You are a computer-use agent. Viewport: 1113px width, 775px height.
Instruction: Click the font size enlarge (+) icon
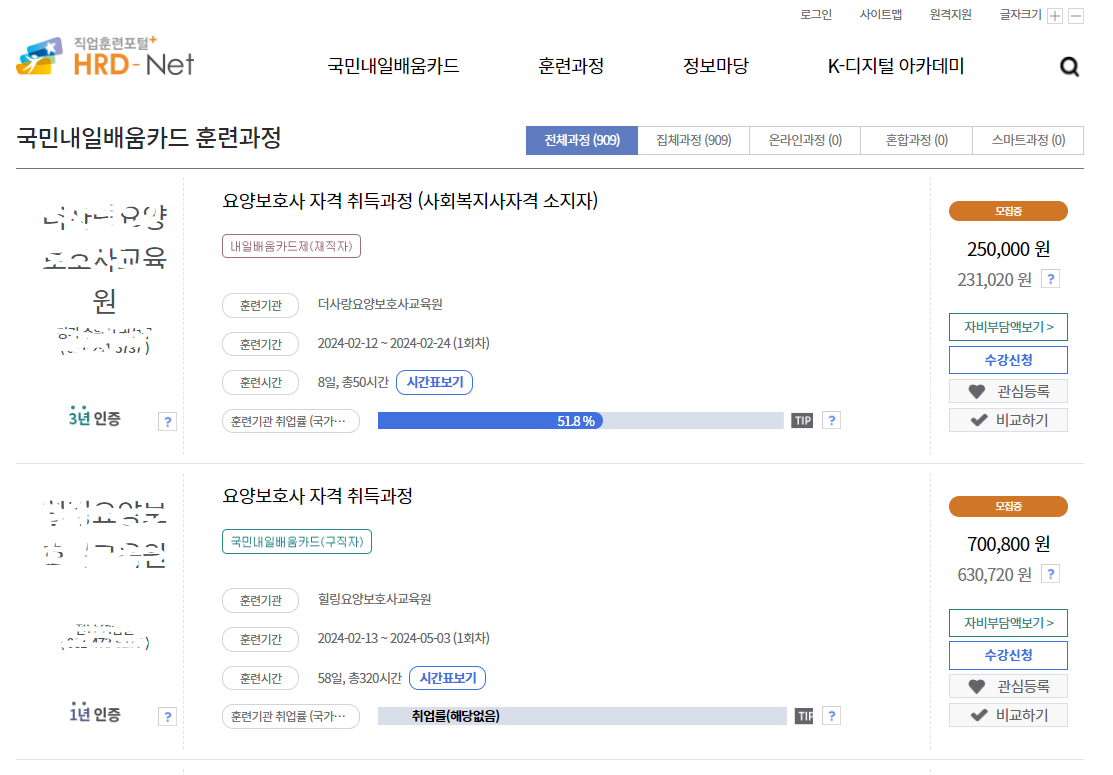pyautogui.click(x=1056, y=15)
